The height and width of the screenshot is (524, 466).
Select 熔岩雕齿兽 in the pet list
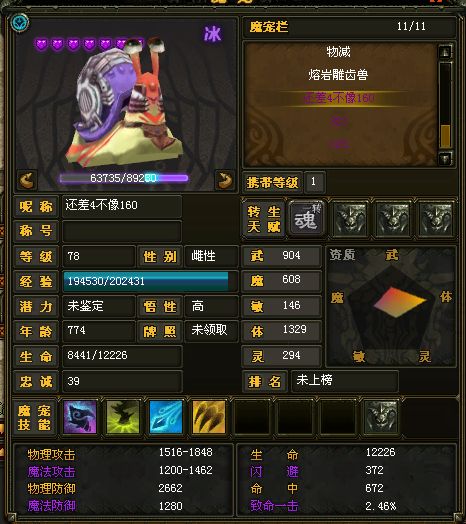point(338,75)
